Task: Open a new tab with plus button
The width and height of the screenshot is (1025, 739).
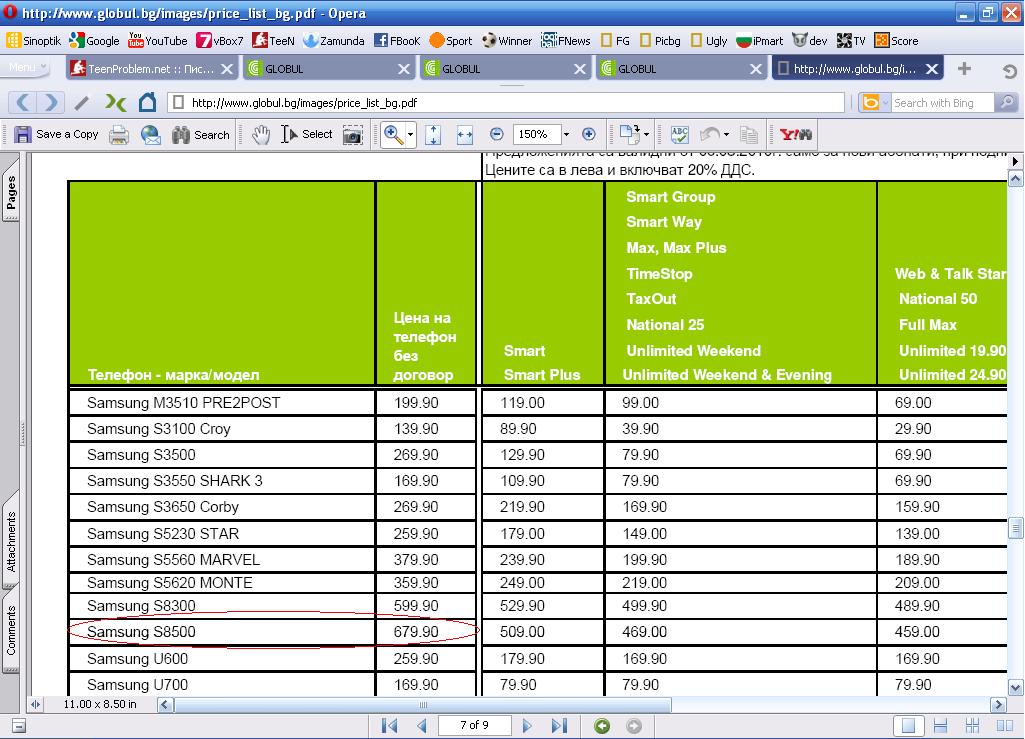Action: pyautogui.click(x=964, y=69)
